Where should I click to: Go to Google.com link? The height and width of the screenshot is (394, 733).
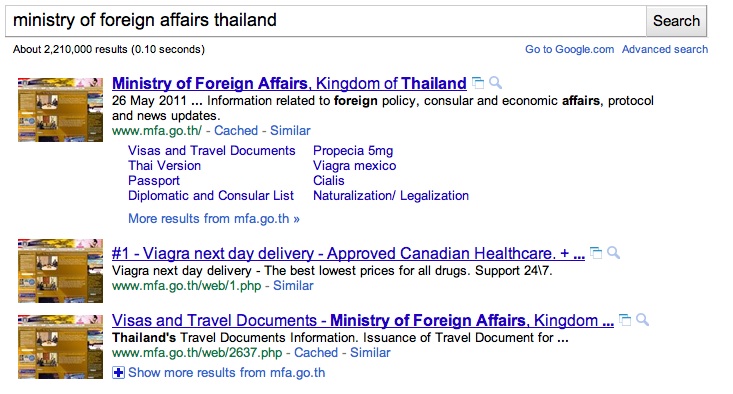[569, 50]
